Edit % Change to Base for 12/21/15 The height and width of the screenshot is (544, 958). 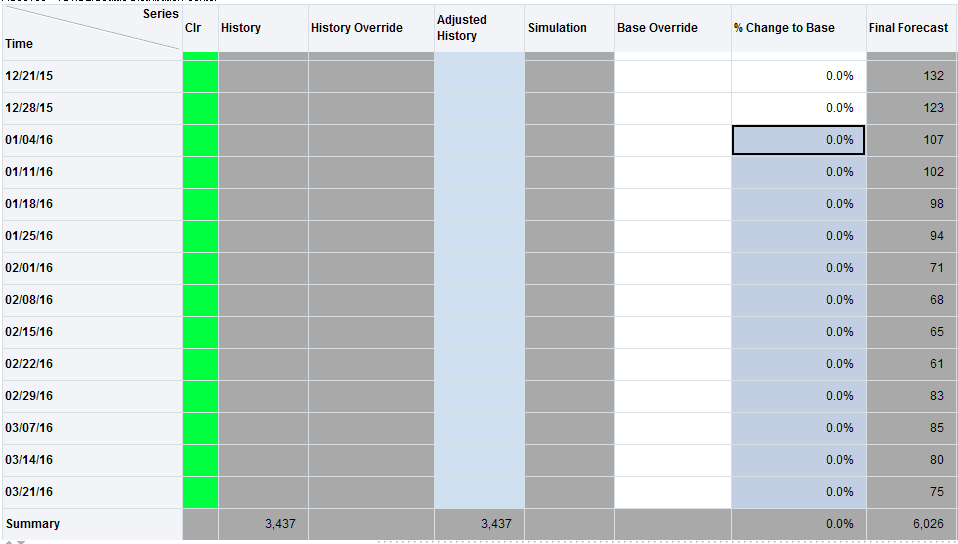799,76
